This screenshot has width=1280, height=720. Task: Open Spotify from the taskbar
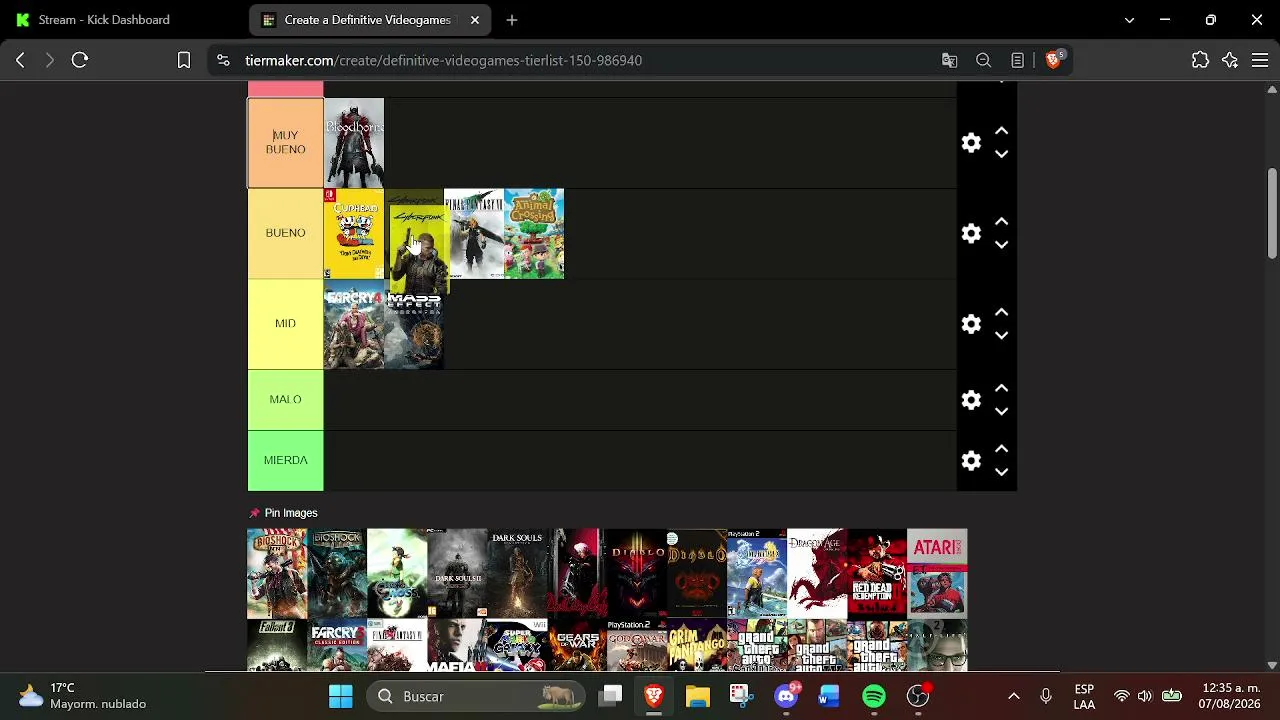pos(874,696)
